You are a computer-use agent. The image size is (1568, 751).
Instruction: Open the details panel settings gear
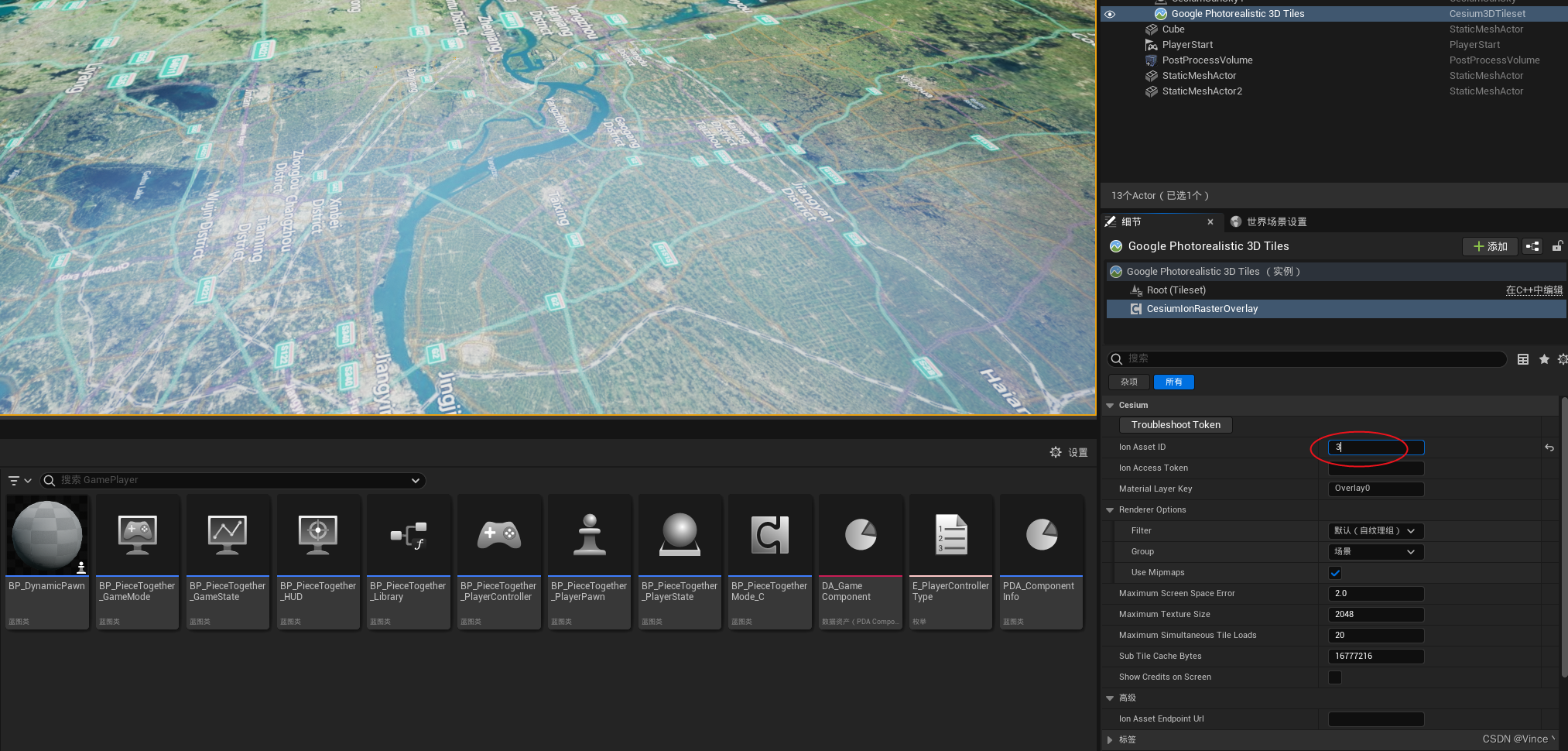click(x=1562, y=358)
